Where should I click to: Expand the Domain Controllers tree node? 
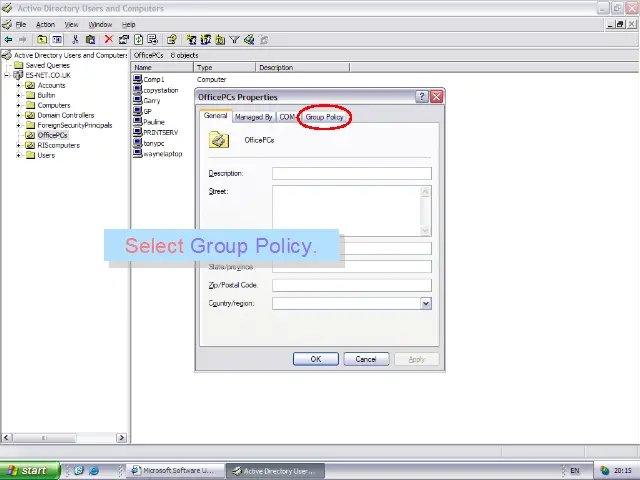point(18,115)
